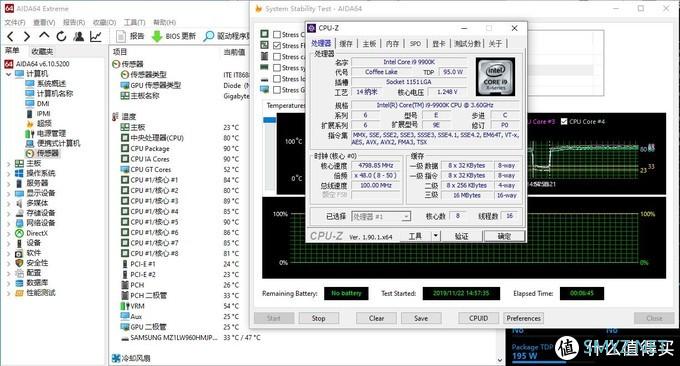Go back using AIDA64 toolbar back arrow

[10, 36]
